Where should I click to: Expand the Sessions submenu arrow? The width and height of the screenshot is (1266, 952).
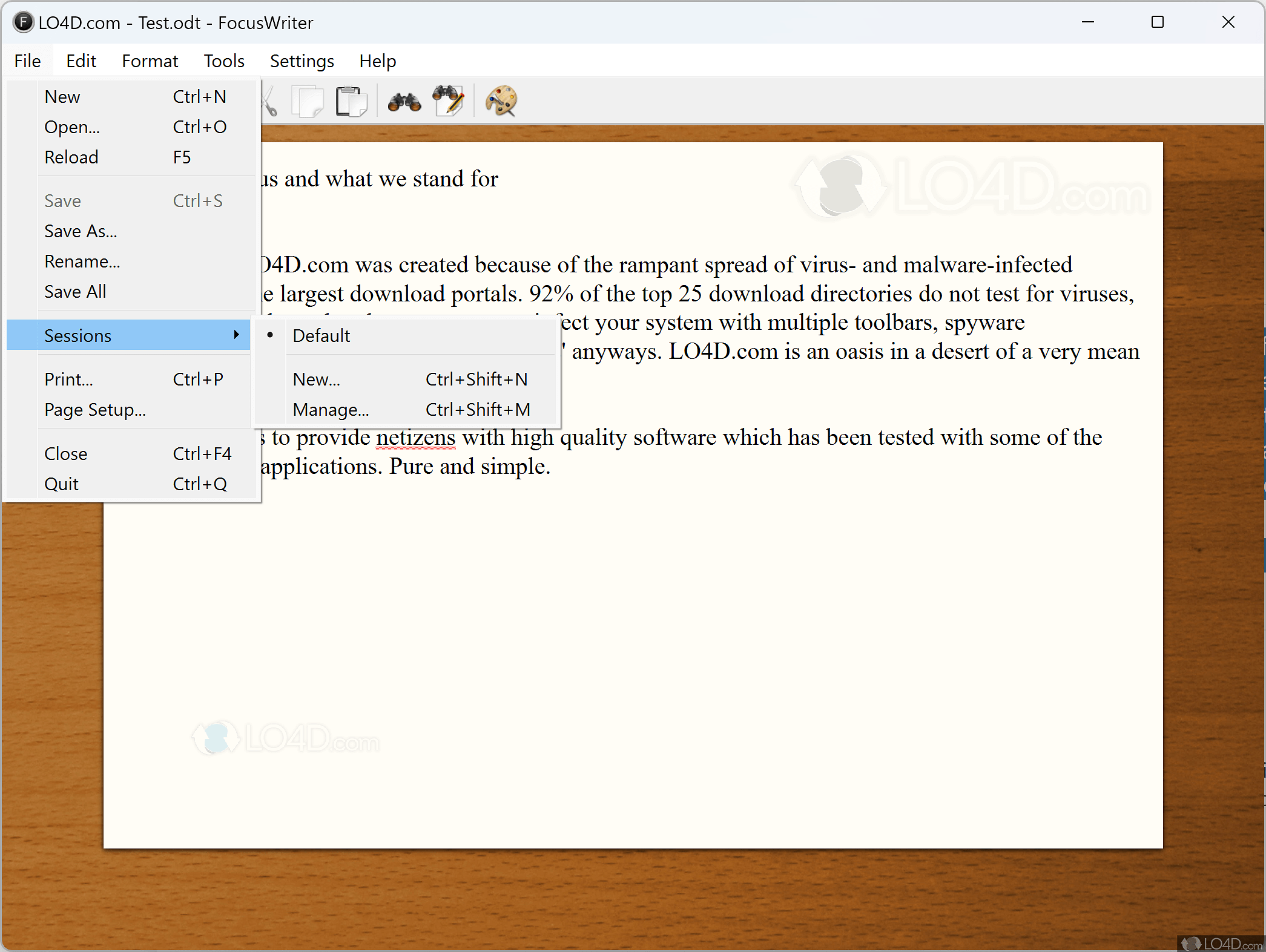click(x=236, y=335)
